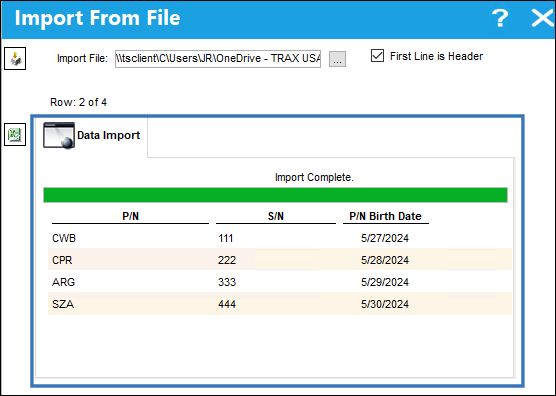Click the Import File path field
Image resolution: width=556 pixels, height=396 pixels.
[x=218, y=58]
